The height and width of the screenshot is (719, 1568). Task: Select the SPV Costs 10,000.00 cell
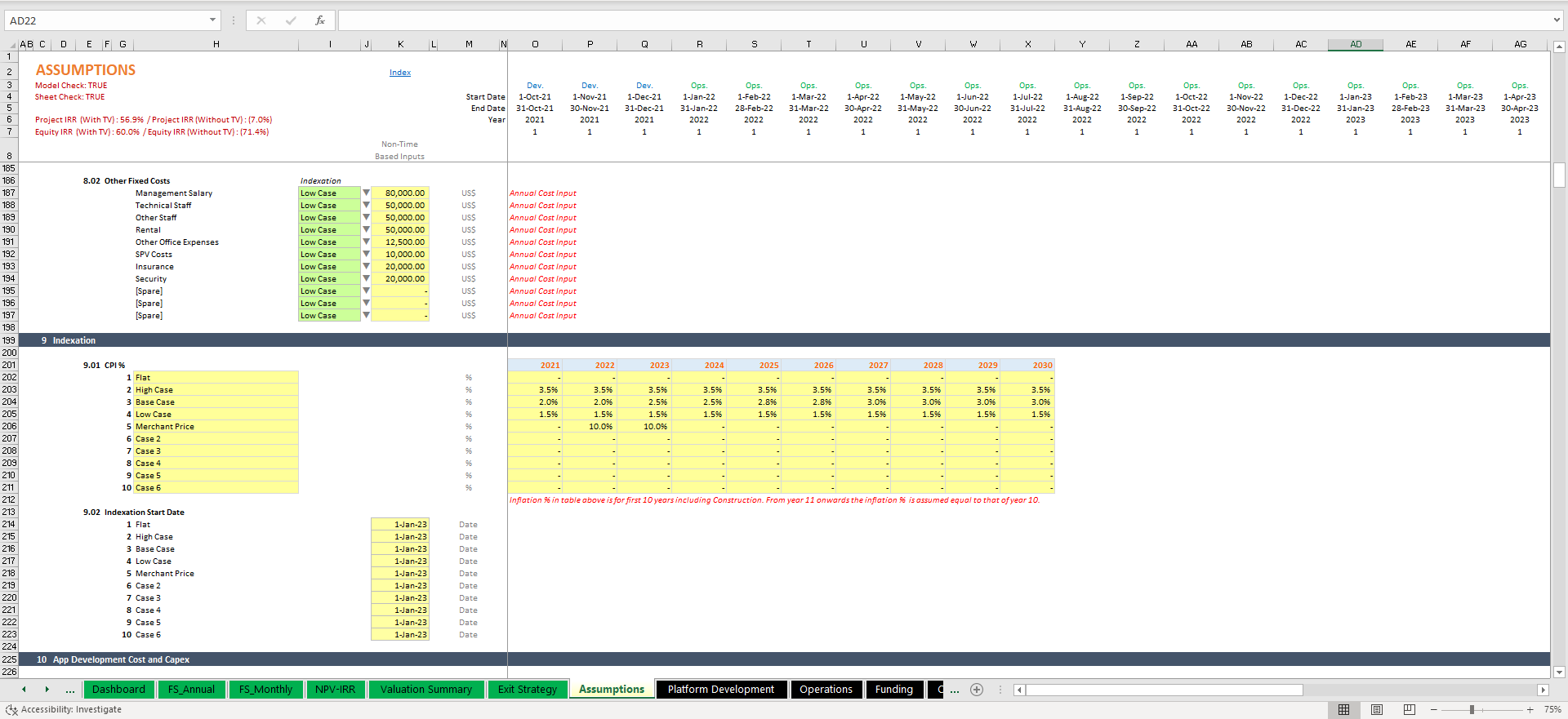point(400,255)
